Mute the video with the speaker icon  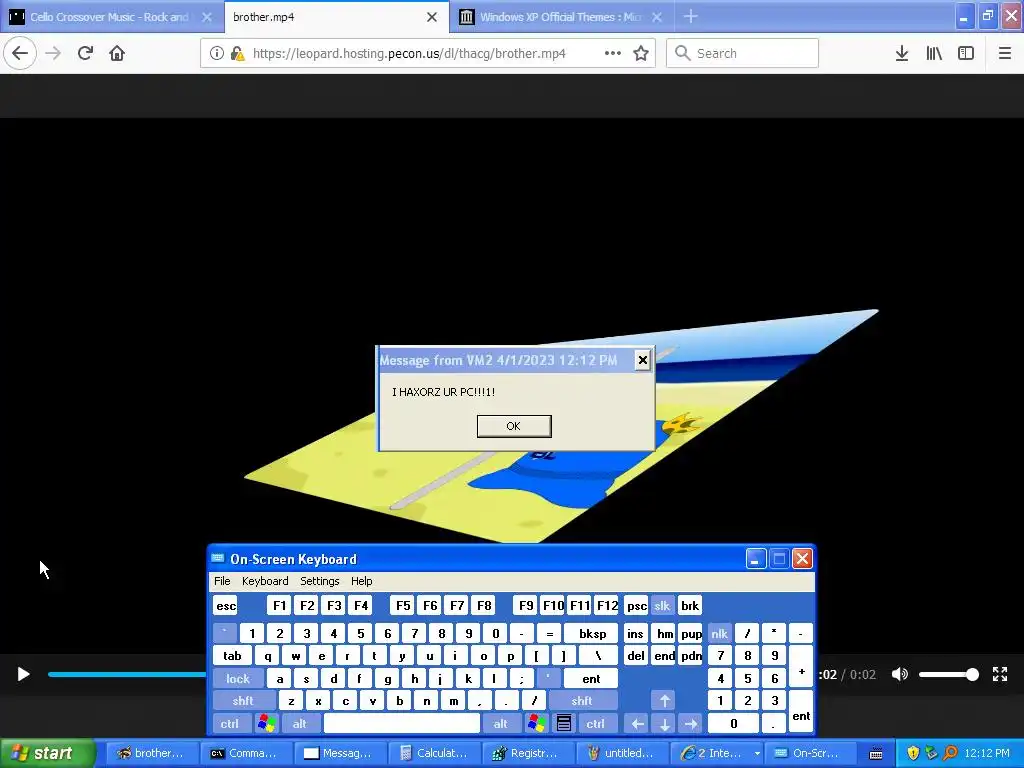click(900, 674)
